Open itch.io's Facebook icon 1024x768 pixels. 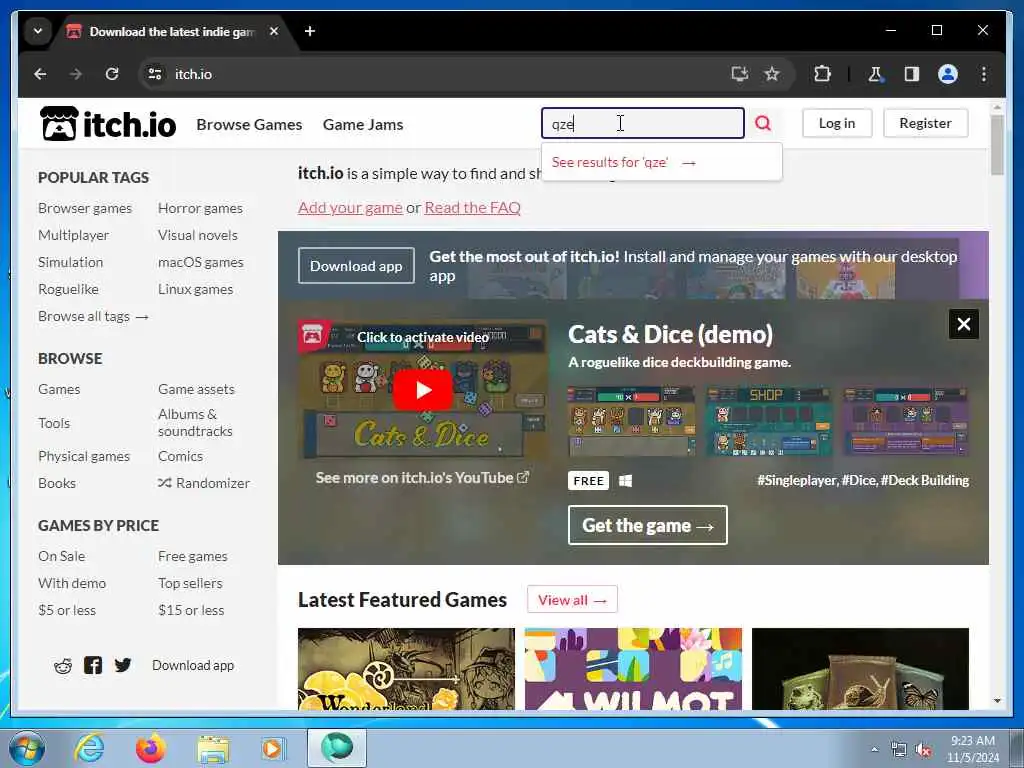[93, 665]
